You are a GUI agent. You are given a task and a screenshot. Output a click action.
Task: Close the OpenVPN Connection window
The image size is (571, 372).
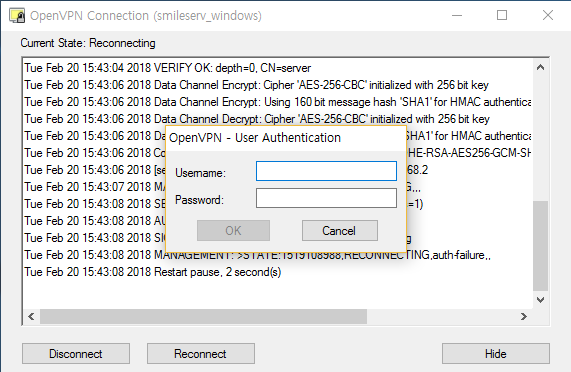click(548, 15)
